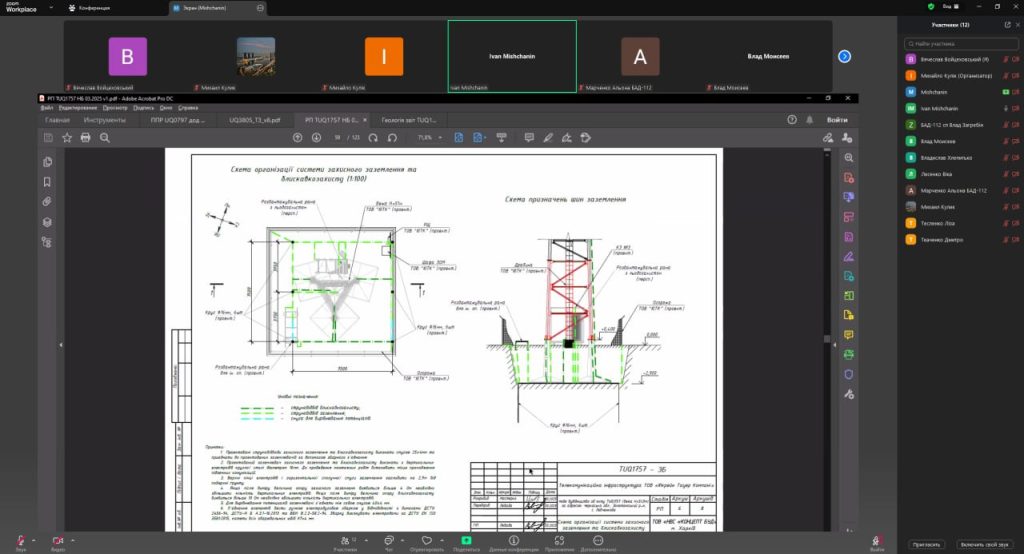Click the magnifier search icon in Acrobat toolbar
Viewport: 1024px width, 554px height.
105,137
